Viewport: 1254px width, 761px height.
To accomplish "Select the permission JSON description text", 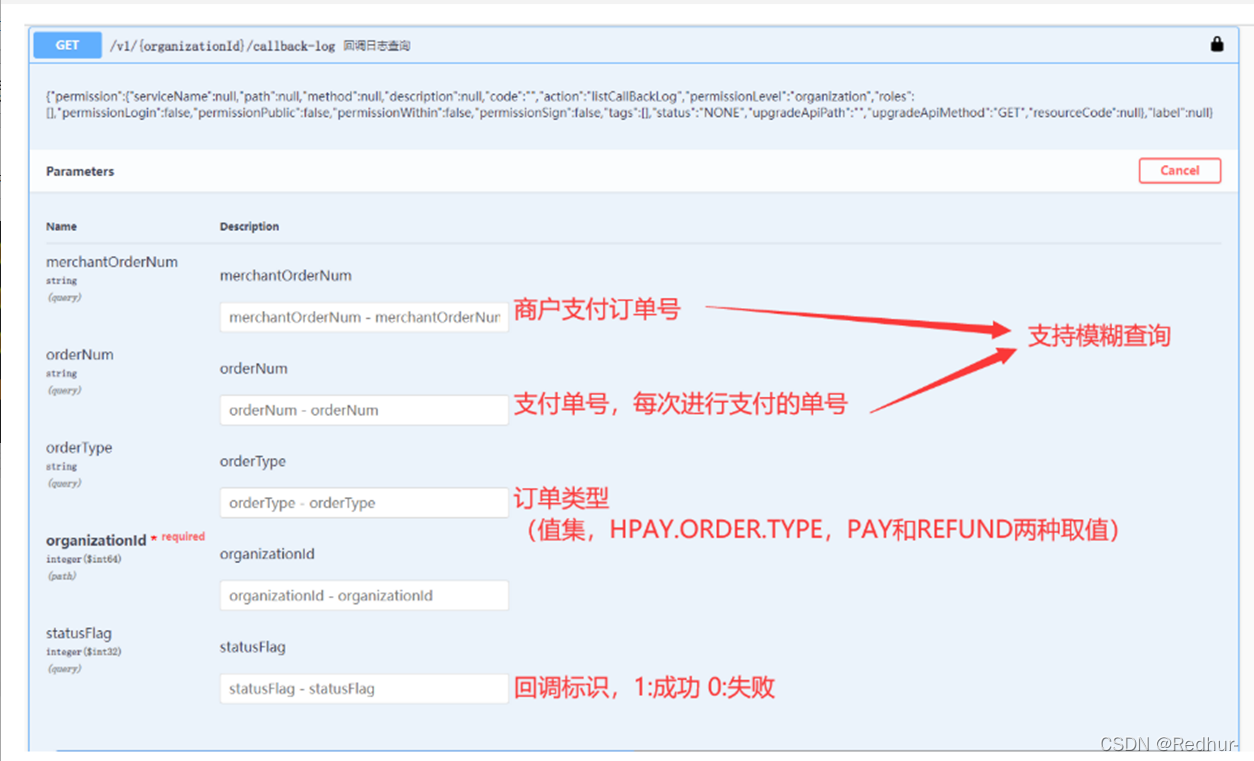I will pos(630,105).
